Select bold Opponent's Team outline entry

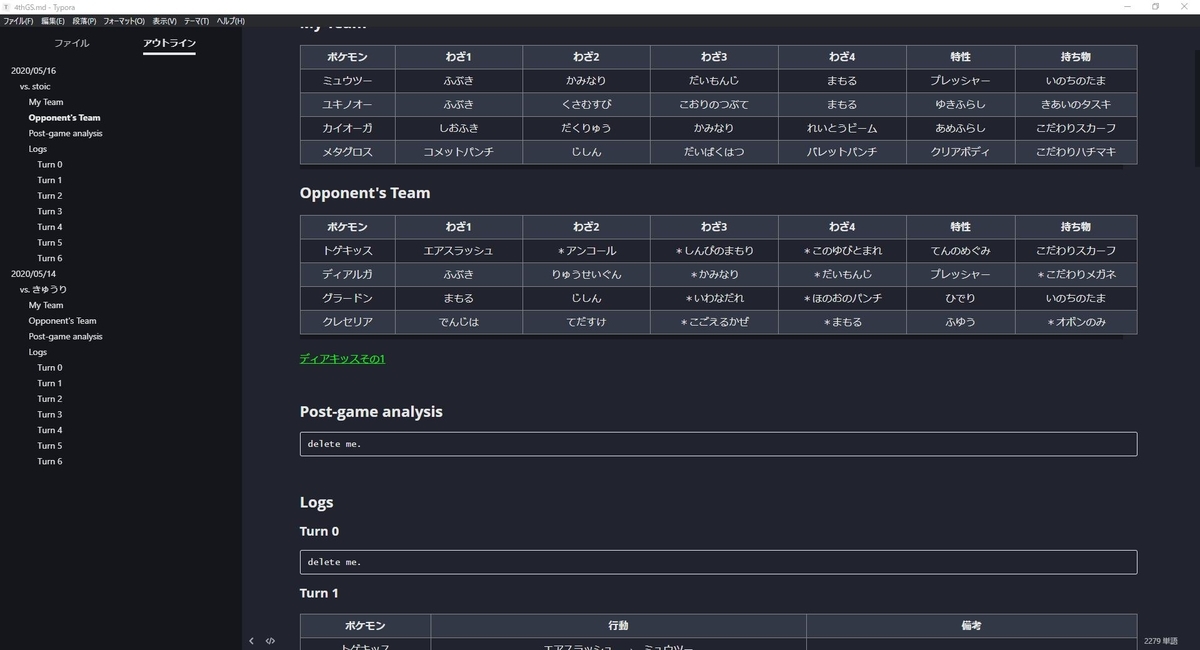click(65, 118)
